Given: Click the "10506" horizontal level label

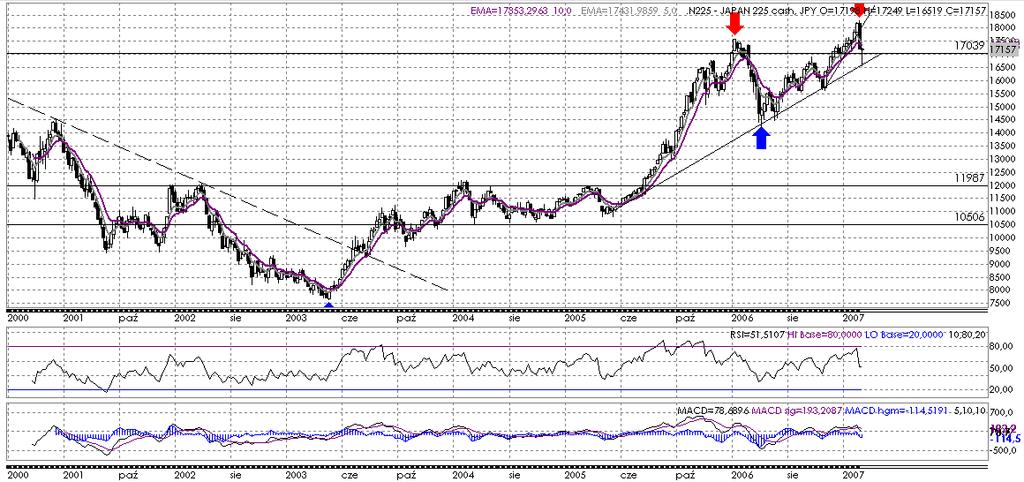Looking at the screenshot, I should click(x=968, y=217).
